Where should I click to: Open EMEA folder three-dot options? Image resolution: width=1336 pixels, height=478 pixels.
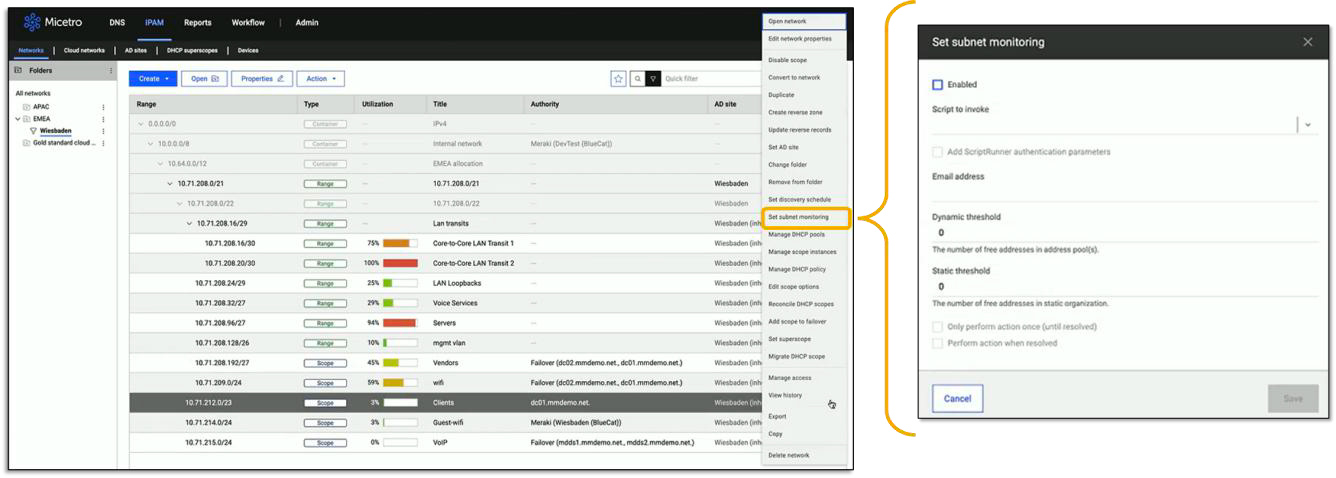(x=102, y=119)
